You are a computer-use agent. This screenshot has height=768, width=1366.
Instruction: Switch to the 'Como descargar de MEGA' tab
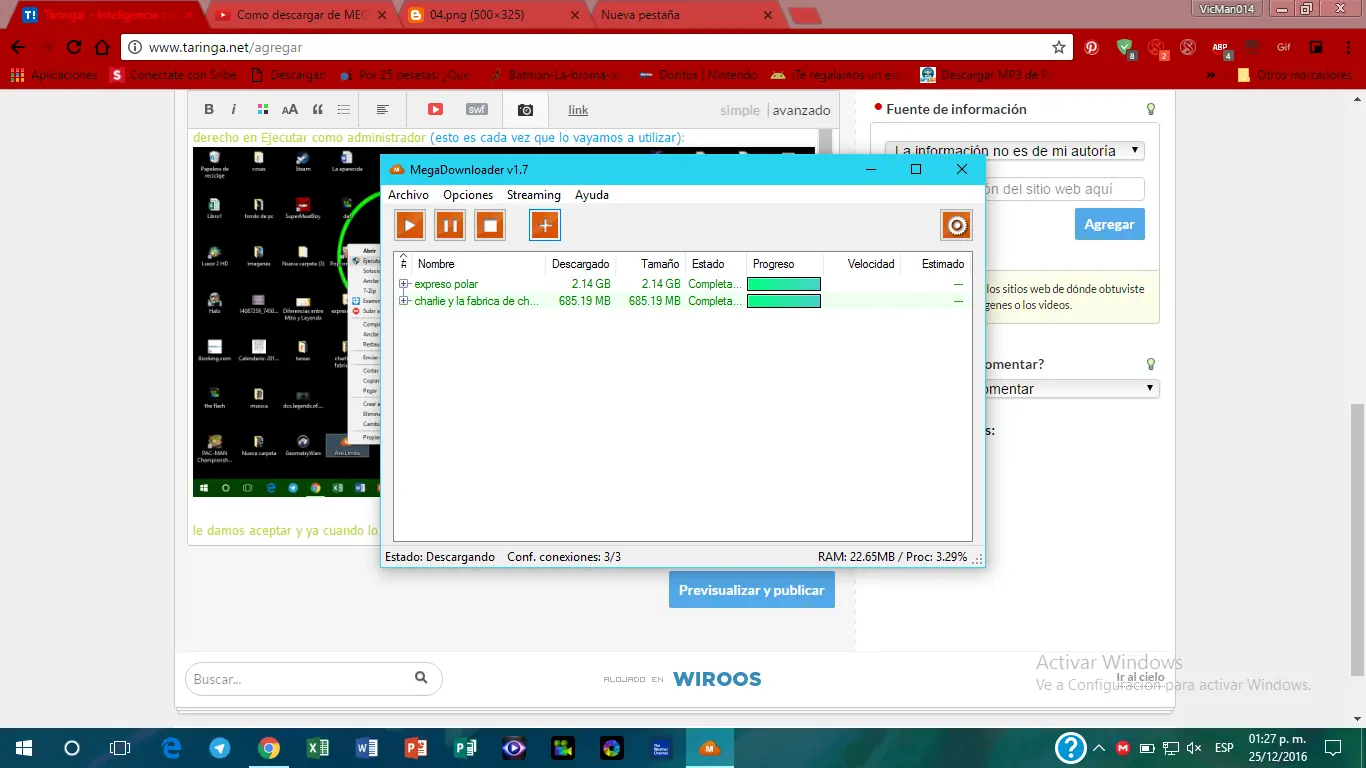pyautogui.click(x=300, y=15)
